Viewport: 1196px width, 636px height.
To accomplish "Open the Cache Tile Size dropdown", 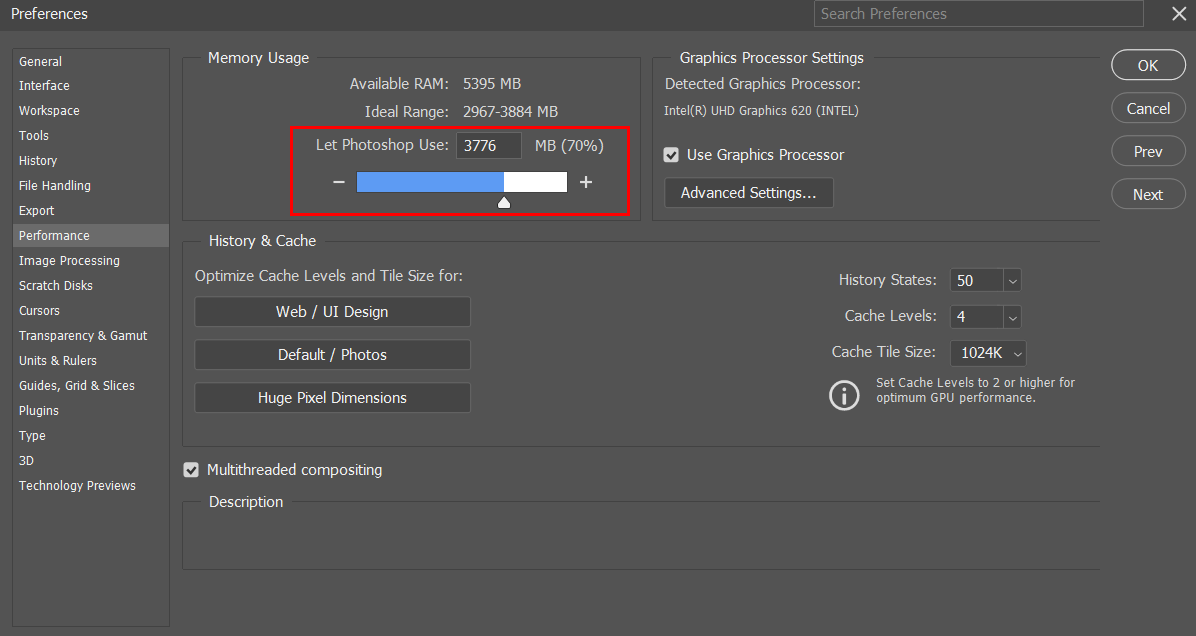I will coord(1017,353).
